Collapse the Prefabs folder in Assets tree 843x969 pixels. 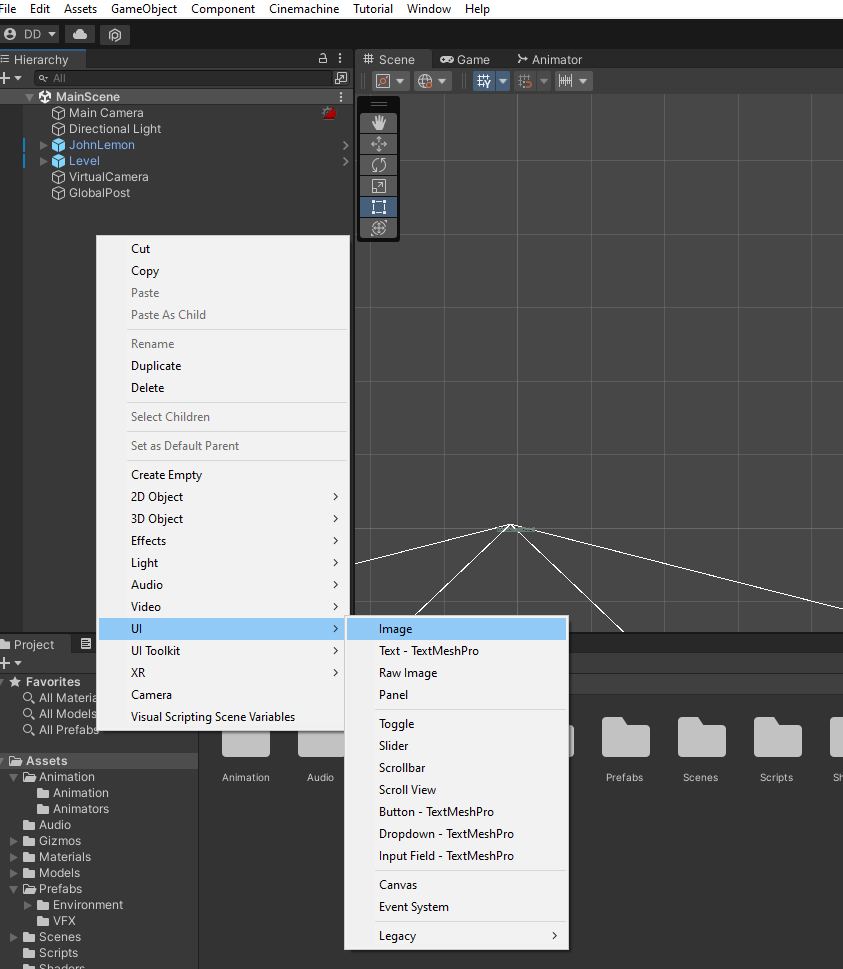pyautogui.click(x=14, y=889)
